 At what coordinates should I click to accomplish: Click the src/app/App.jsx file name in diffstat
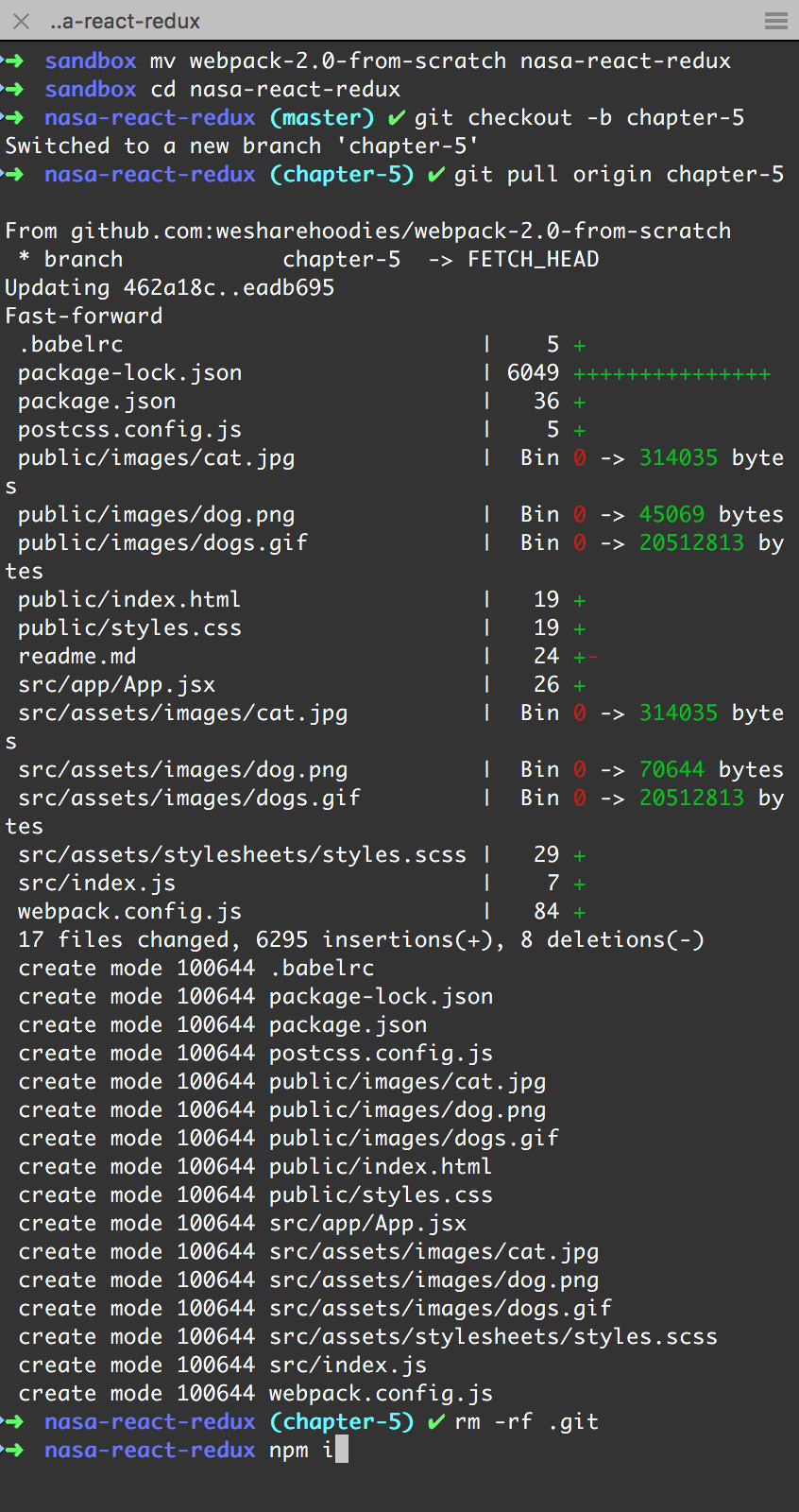[116, 685]
